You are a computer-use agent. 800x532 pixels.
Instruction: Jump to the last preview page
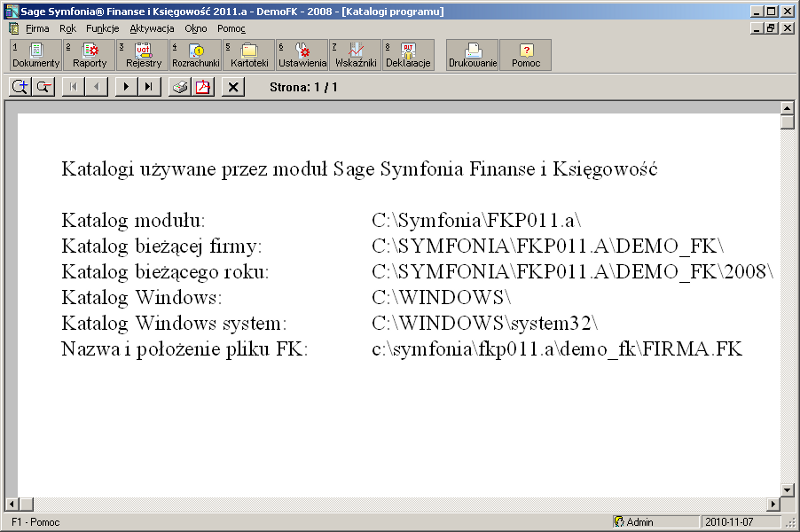point(148,87)
